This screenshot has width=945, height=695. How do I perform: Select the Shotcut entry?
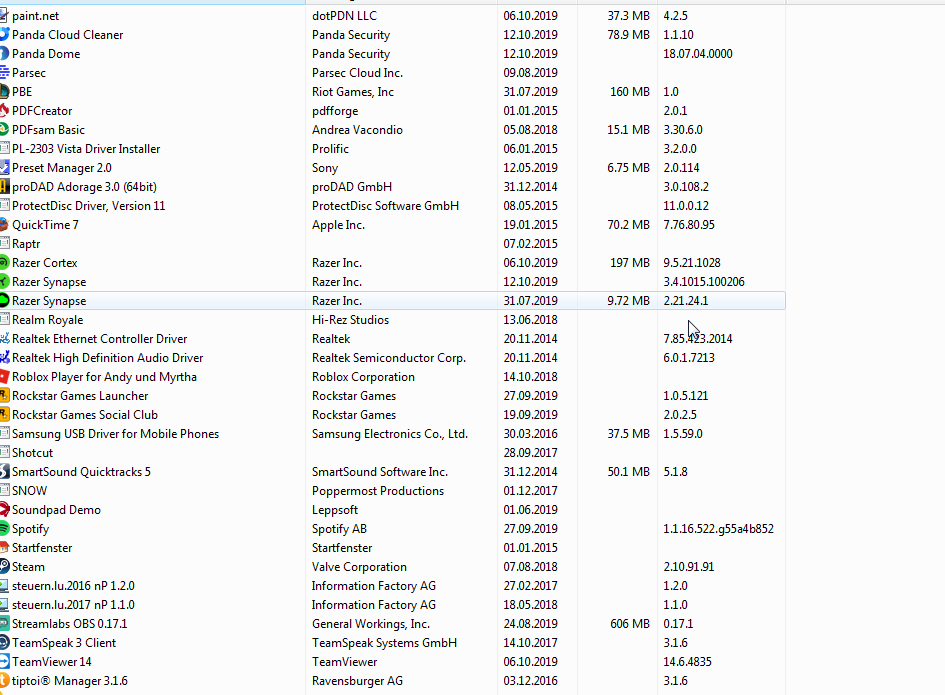pyautogui.click(x=33, y=452)
